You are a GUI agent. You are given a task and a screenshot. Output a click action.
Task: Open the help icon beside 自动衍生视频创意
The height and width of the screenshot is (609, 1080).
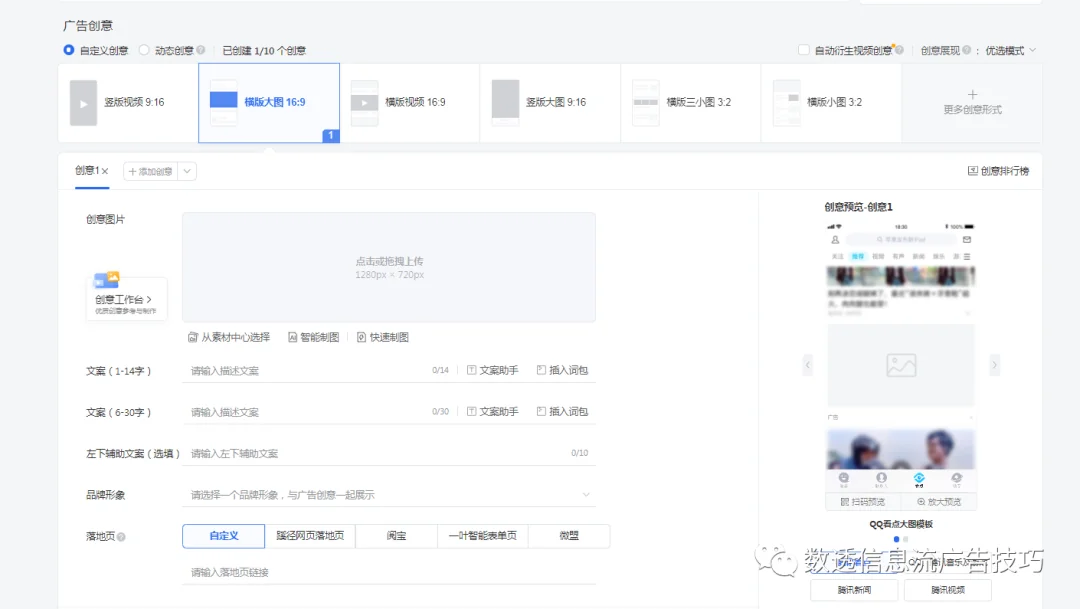[x=900, y=50]
